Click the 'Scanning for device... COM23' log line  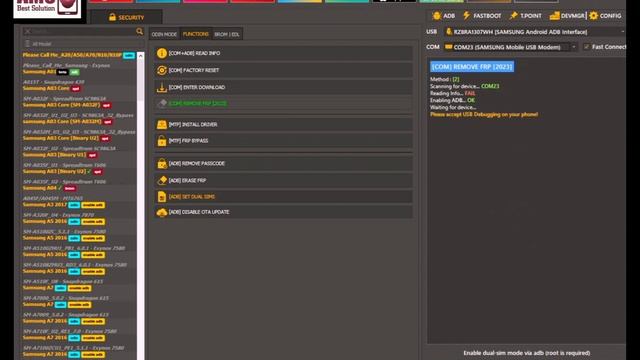[464, 87]
